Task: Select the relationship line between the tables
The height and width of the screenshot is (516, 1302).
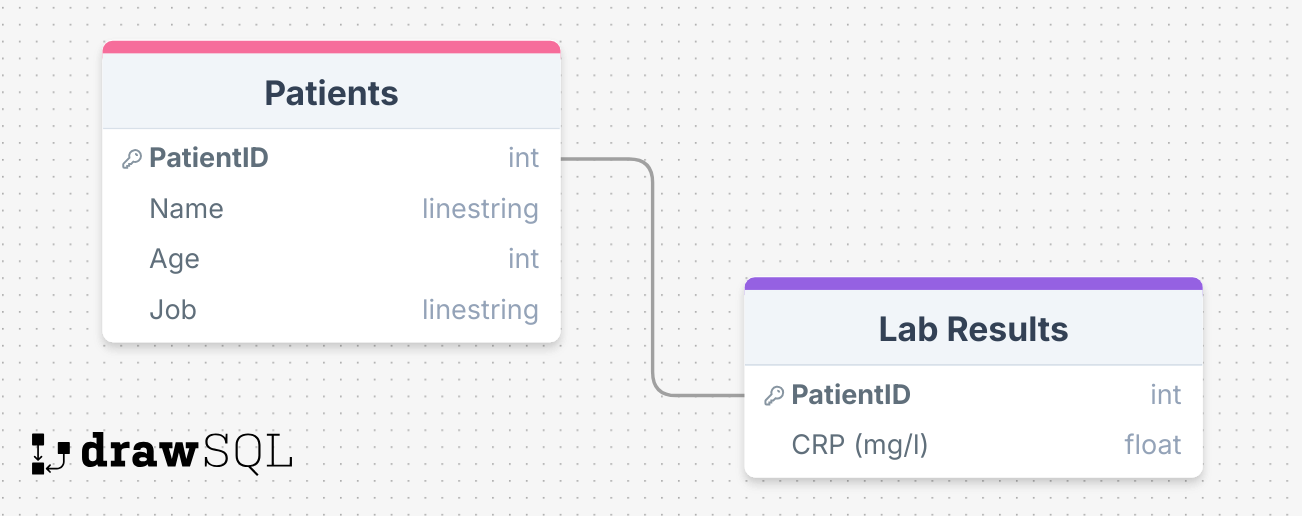Action: [x=653, y=280]
